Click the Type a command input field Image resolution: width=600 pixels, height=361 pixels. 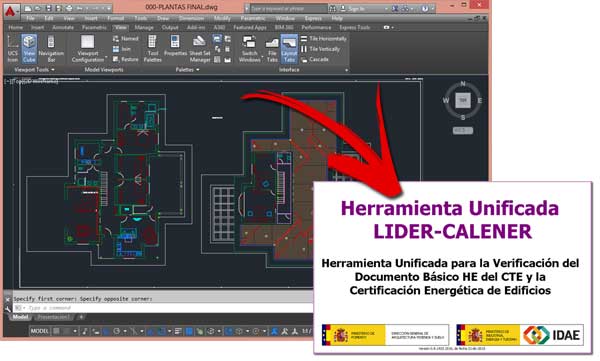click(163, 308)
